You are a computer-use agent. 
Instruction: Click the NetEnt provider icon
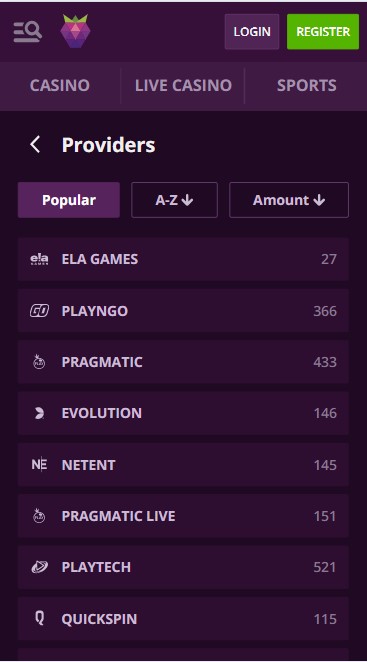(39, 465)
